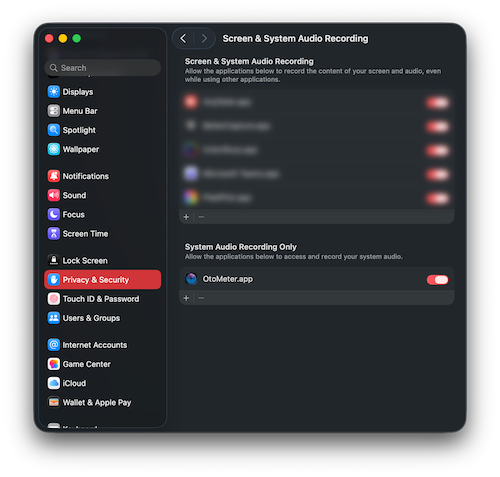Screen dimensions: 500x477
Task: Open Displays settings
Action: (x=103, y=92)
